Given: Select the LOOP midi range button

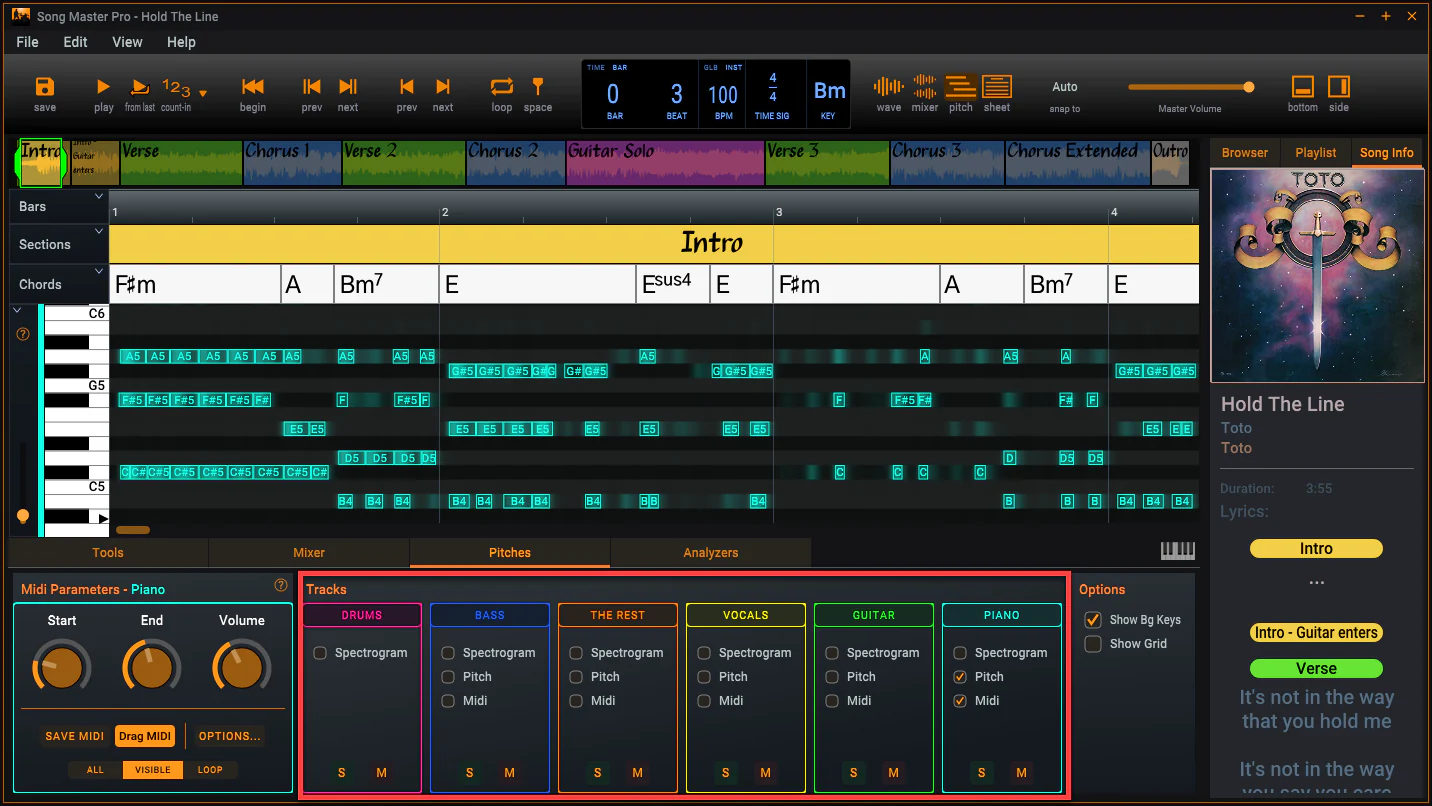Looking at the screenshot, I should [210, 770].
